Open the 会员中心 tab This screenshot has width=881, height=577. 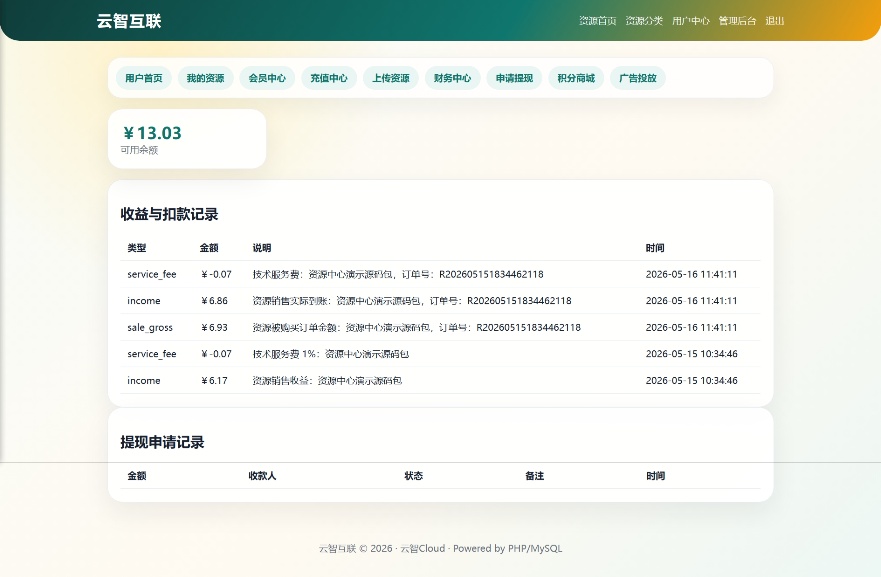267,78
